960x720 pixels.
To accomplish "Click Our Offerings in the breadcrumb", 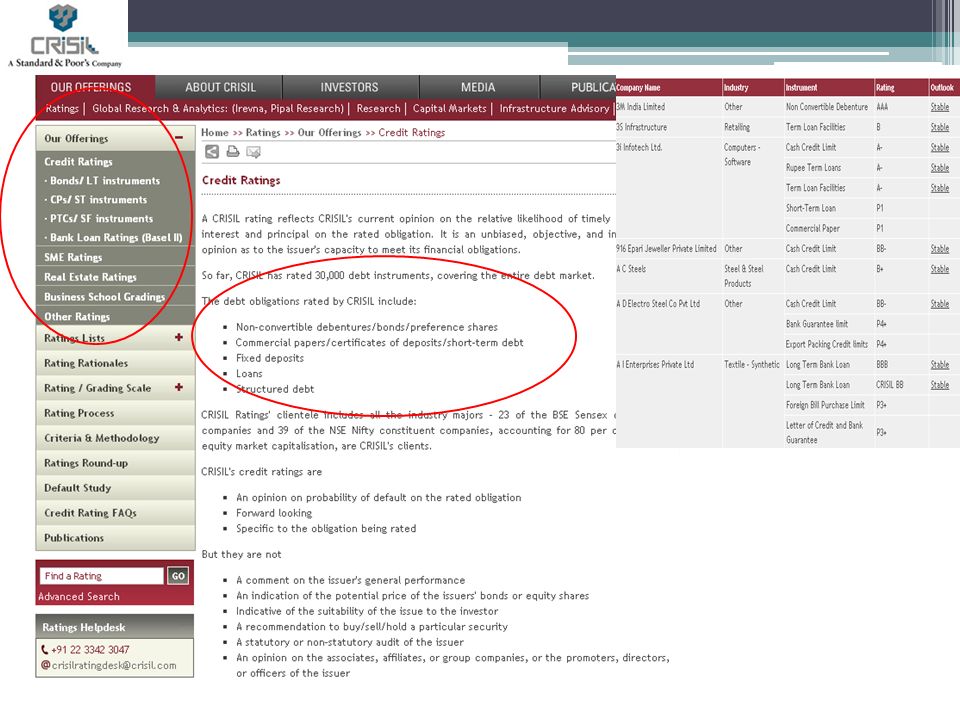I will [x=329, y=132].
